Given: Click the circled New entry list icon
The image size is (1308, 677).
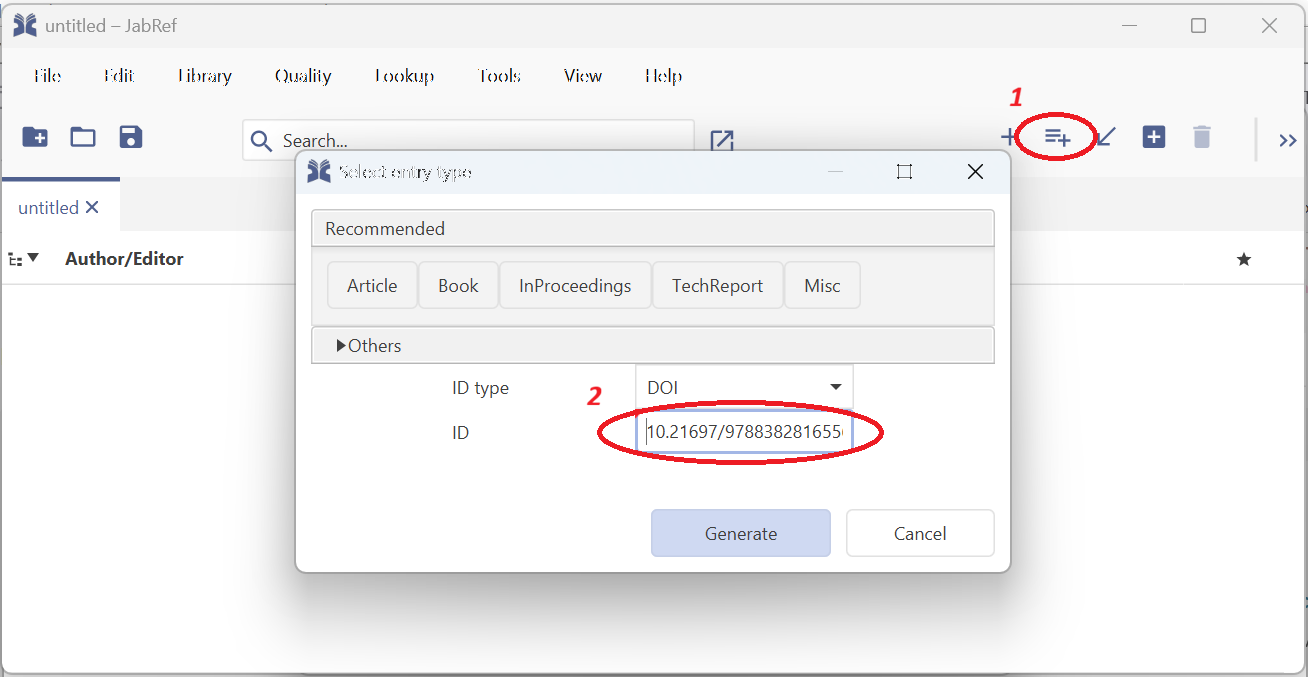Looking at the screenshot, I should (1057, 137).
